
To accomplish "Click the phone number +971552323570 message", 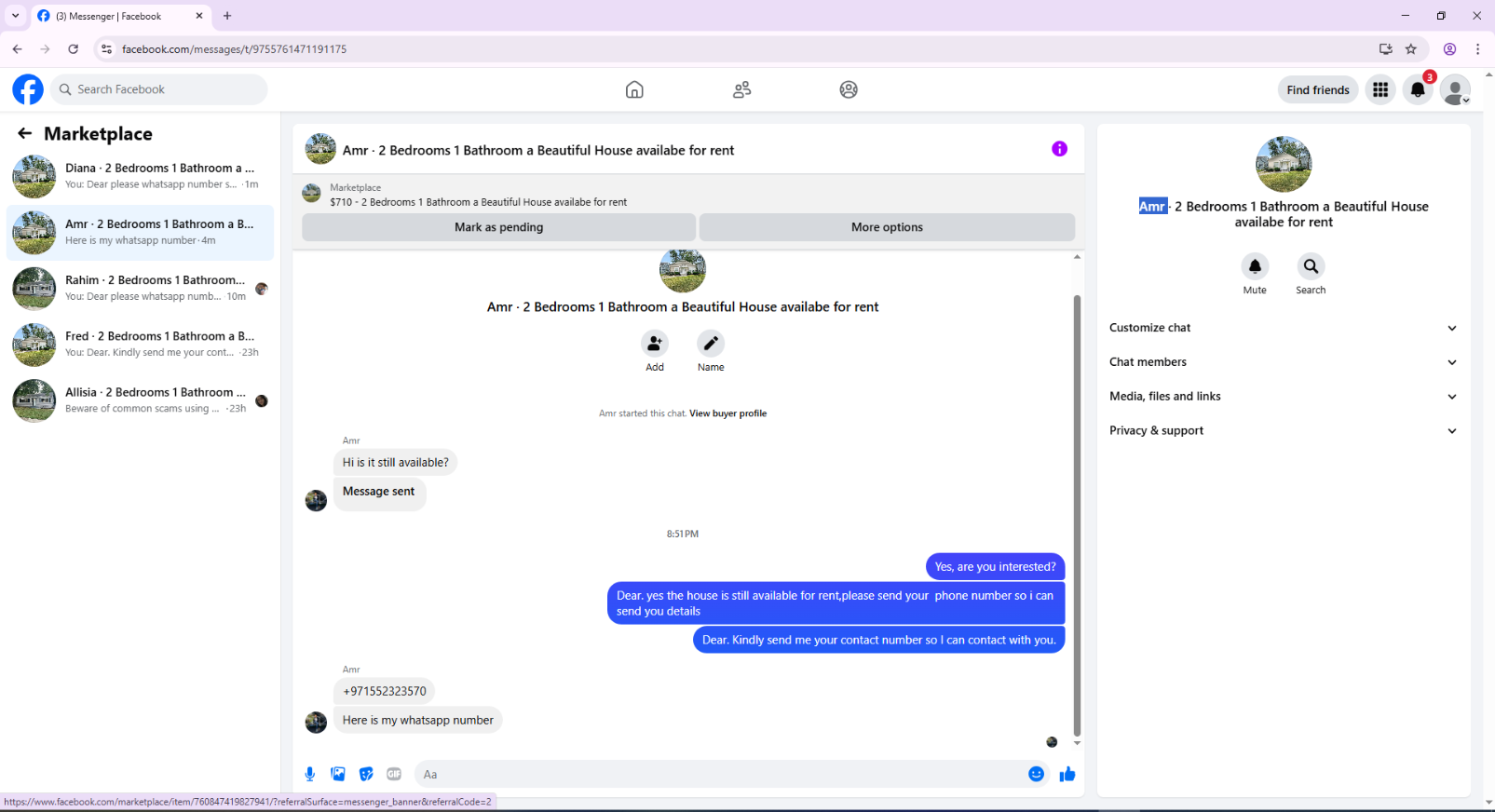I will click(384, 691).
